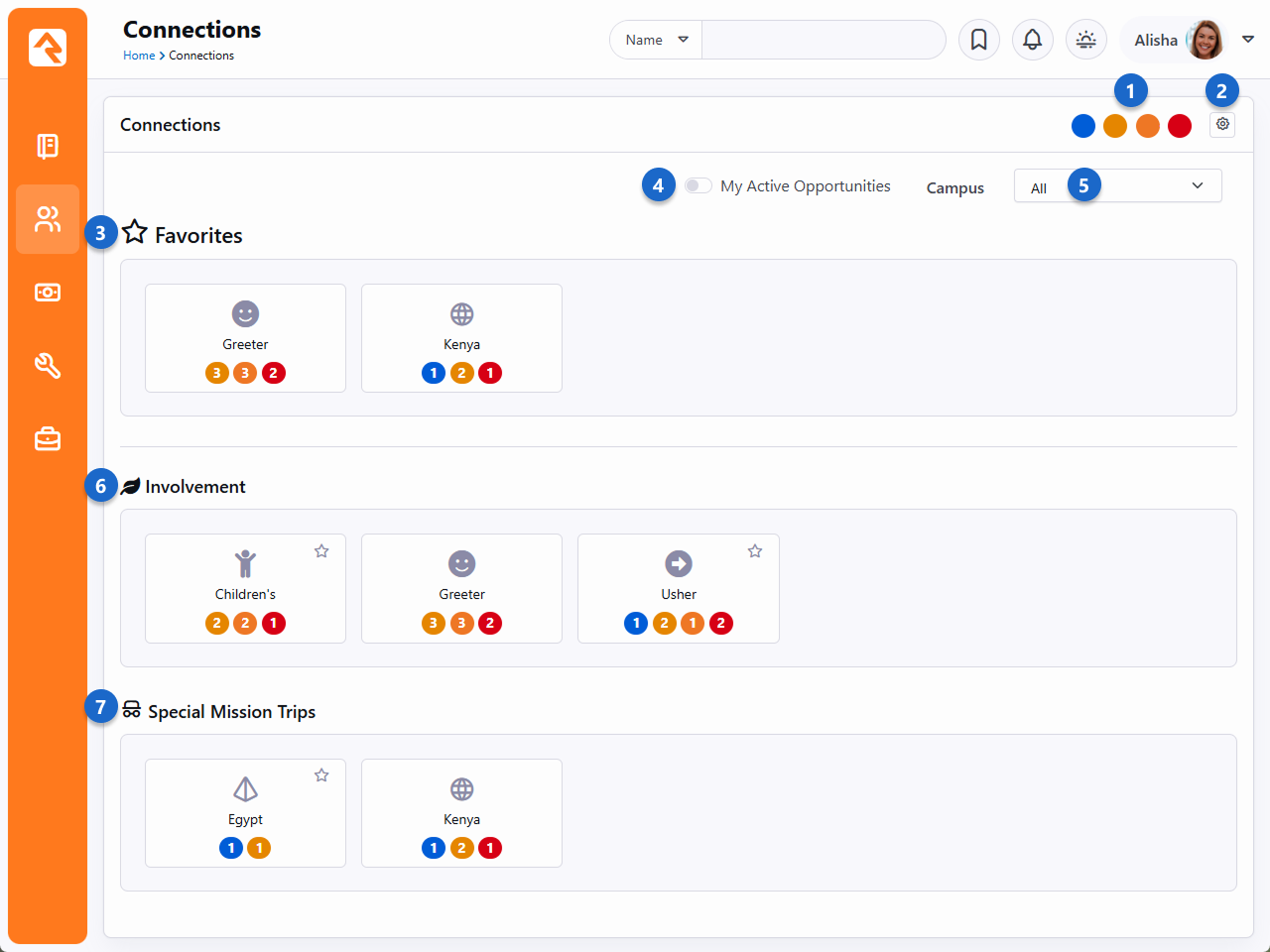
Task: Toggle My Active Opportunities switch
Action: (x=698, y=185)
